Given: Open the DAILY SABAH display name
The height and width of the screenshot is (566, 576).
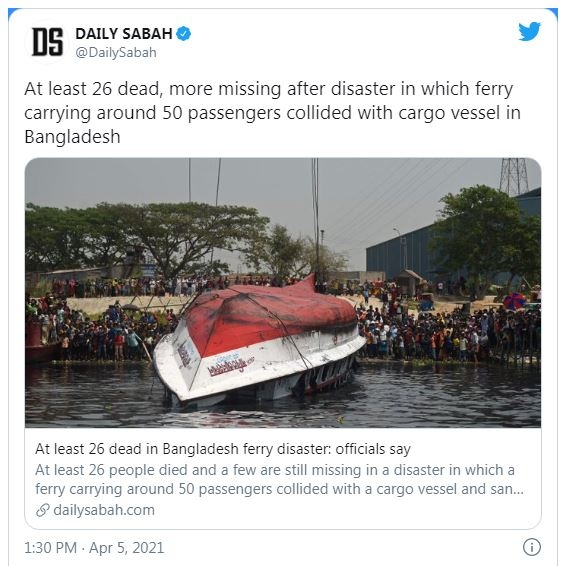Looking at the screenshot, I should (124, 33).
